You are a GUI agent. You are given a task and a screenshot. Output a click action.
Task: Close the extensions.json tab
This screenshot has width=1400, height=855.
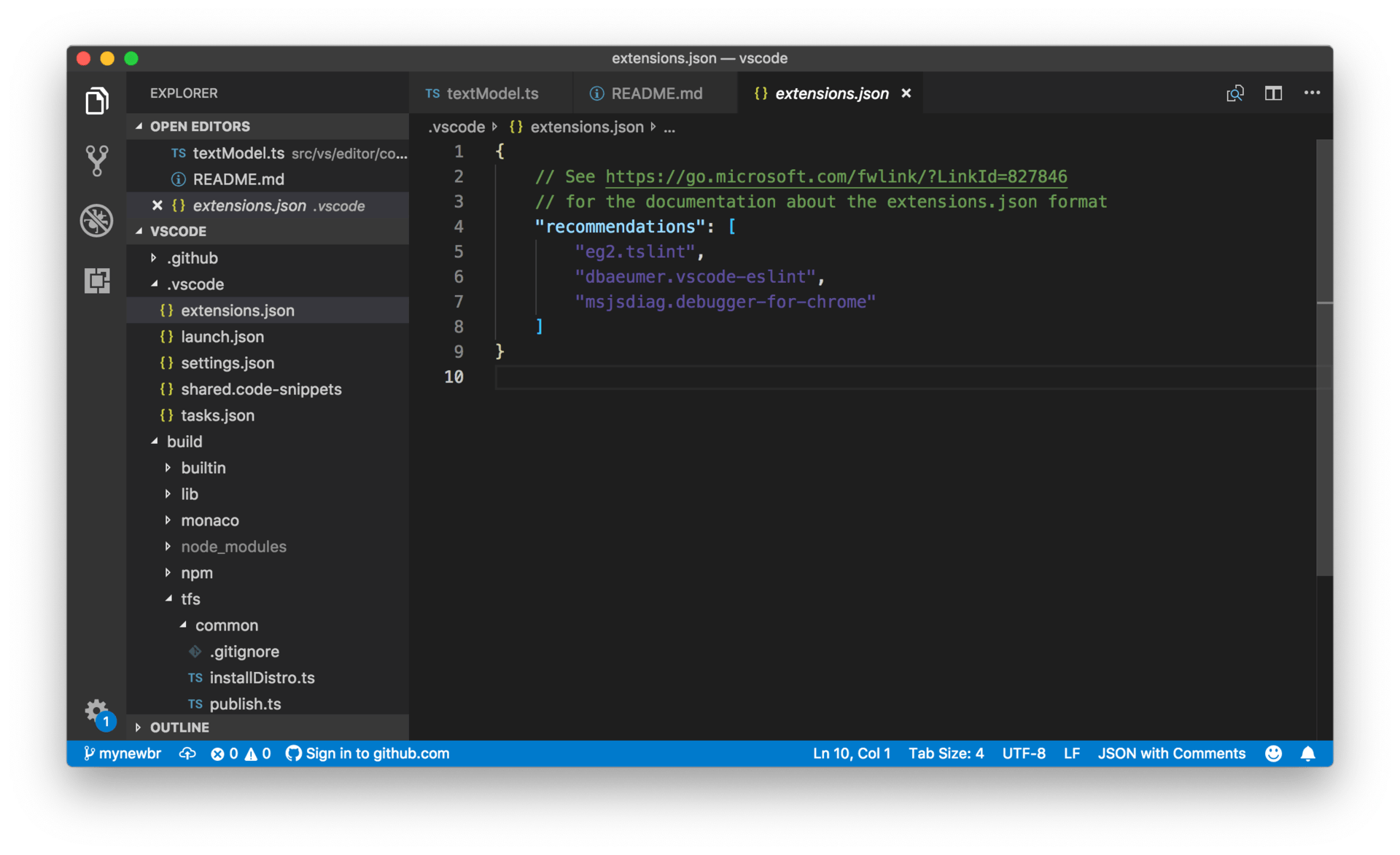[906, 93]
